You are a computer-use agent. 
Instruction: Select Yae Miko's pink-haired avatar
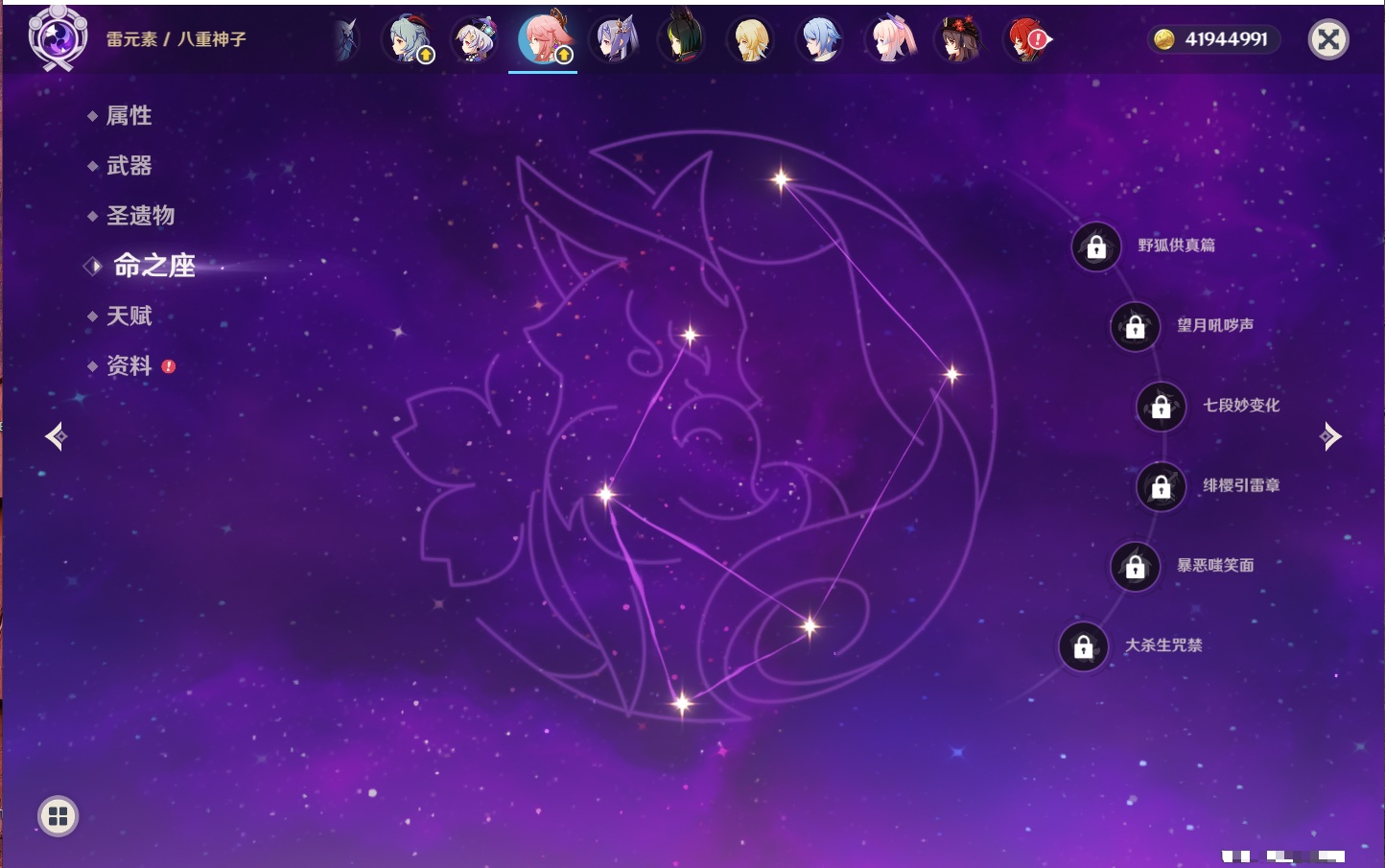click(544, 39)
